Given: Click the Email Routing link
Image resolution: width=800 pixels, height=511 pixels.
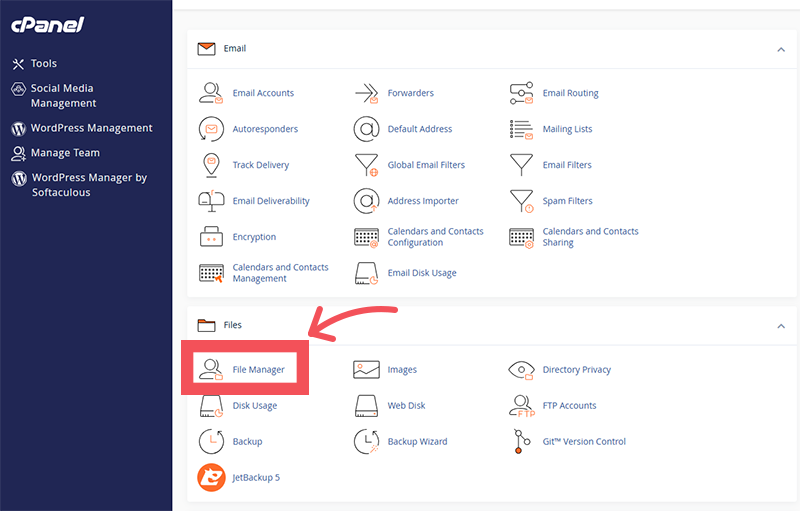Looking at the screenshot, I should [570, 93].
